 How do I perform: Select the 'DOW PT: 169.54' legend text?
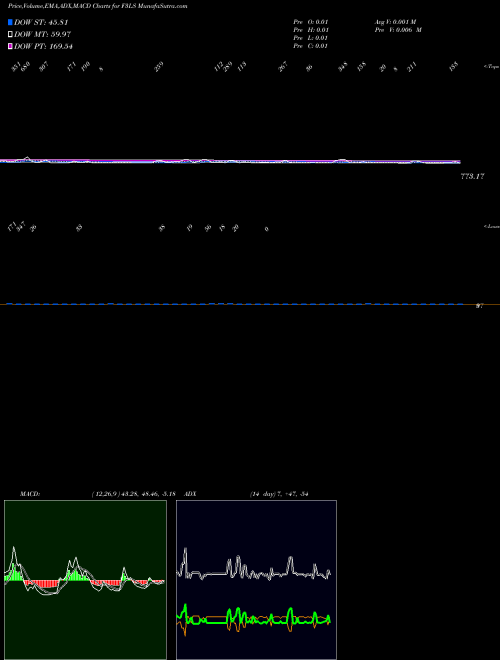pos(43,46)
